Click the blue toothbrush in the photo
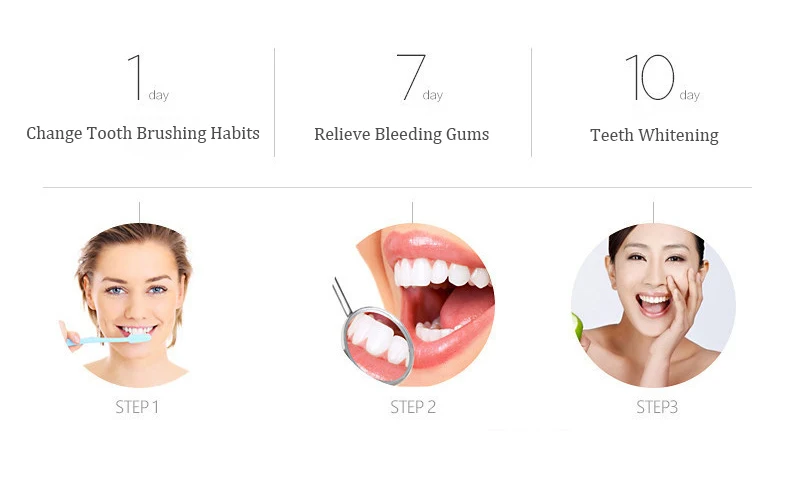790x479 pixels. pyautogui.click(x=108, y=340)
